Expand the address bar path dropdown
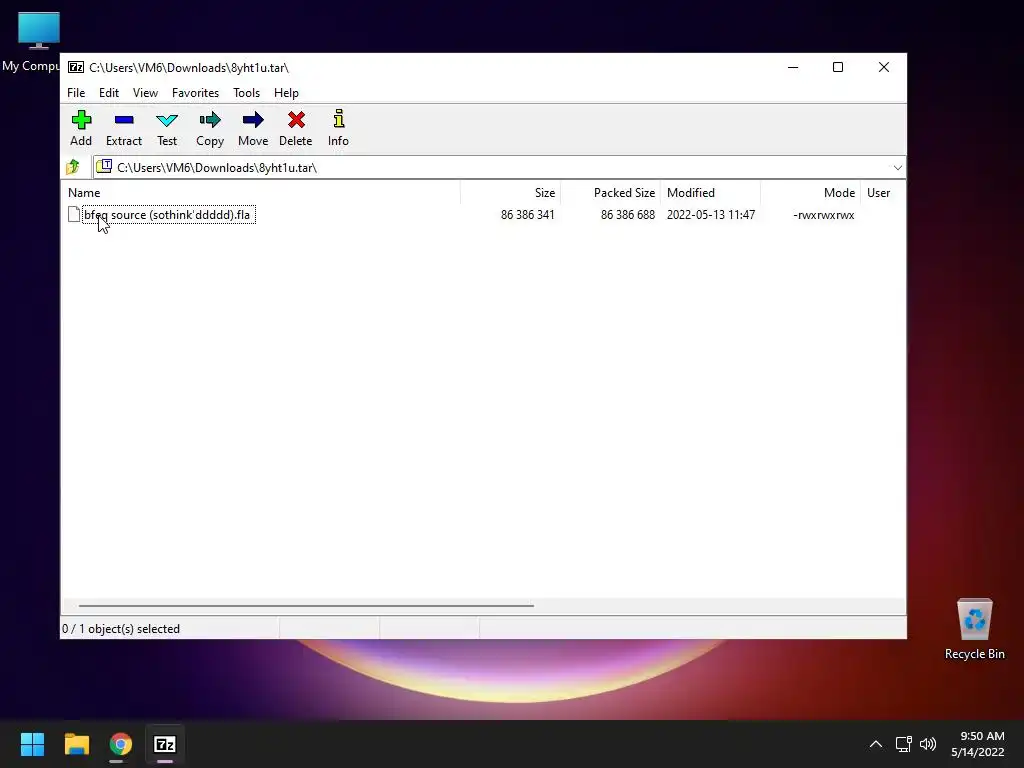 [897, 168]
